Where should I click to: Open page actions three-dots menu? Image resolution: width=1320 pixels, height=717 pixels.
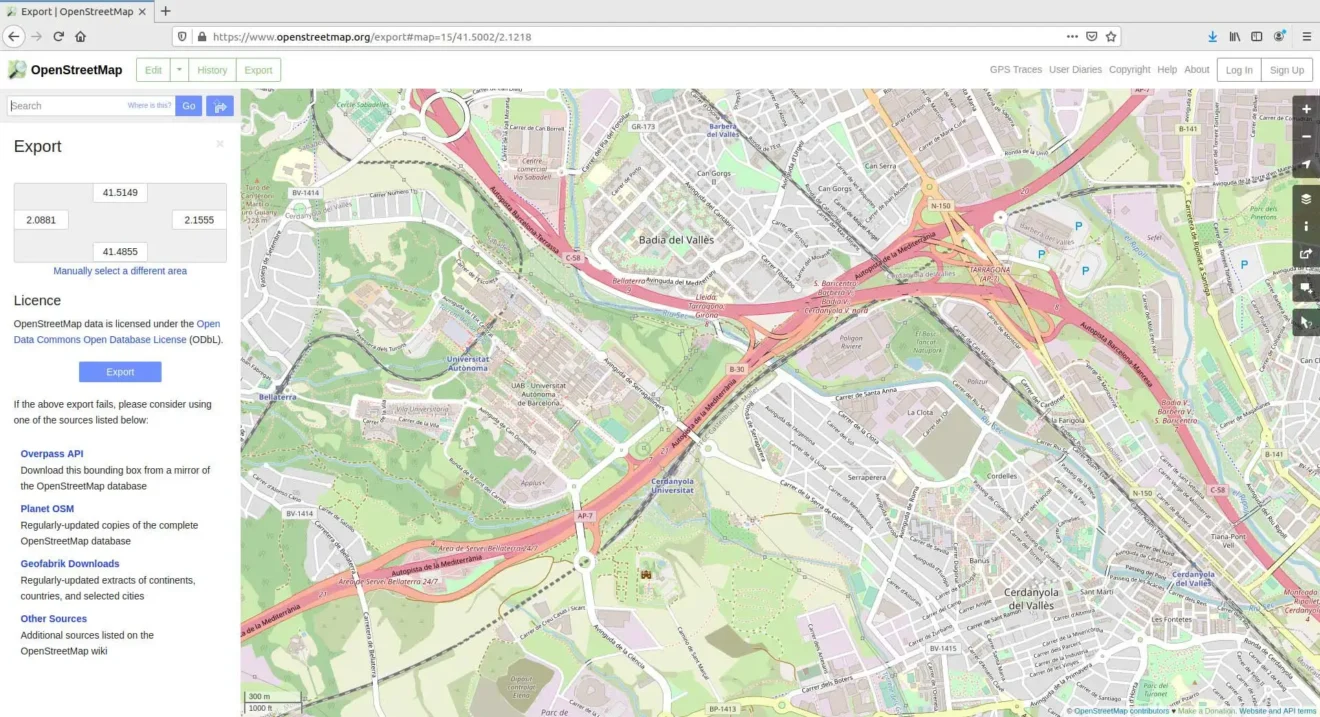(x=1072, y=36)
